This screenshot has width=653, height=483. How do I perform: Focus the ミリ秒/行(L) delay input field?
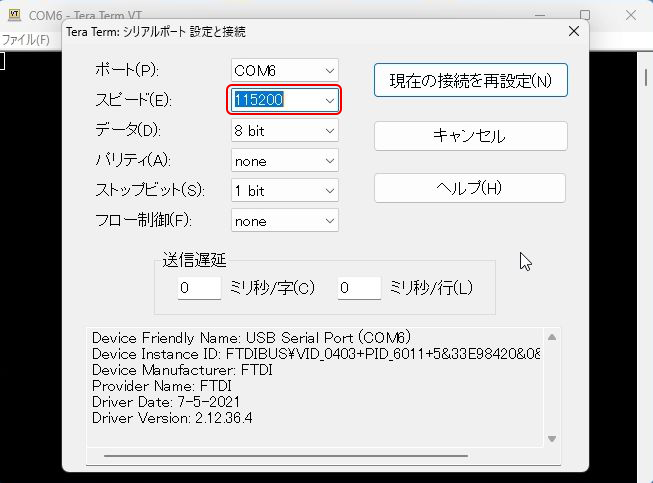coord(359,288)
